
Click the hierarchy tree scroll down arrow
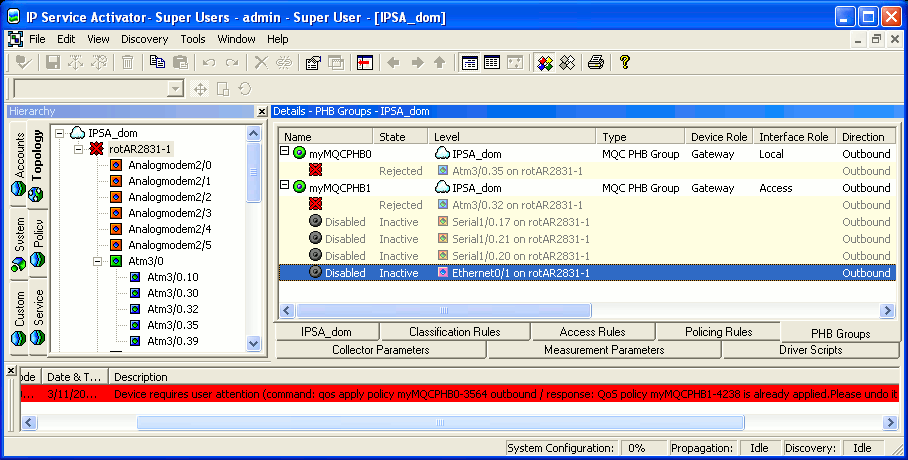click(254, 343)
